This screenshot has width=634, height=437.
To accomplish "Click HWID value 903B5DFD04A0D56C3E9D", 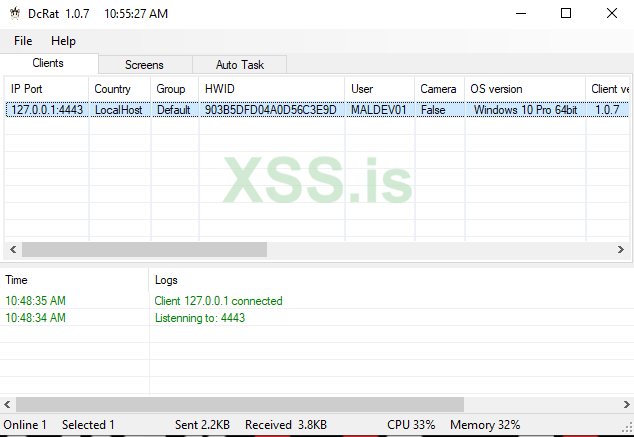I will click(x=271, y=110).
